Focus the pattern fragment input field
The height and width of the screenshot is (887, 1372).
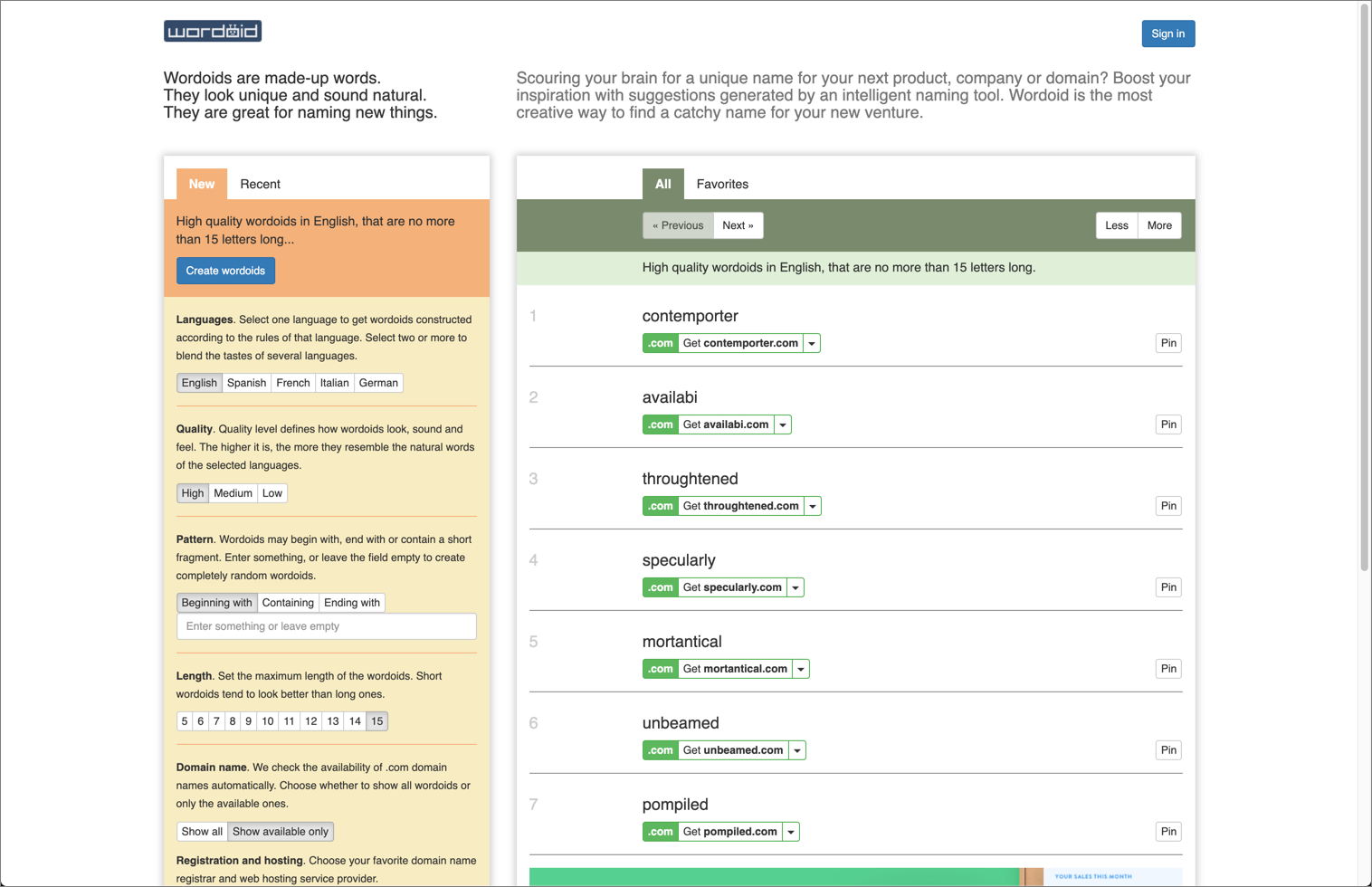[327, 626]
